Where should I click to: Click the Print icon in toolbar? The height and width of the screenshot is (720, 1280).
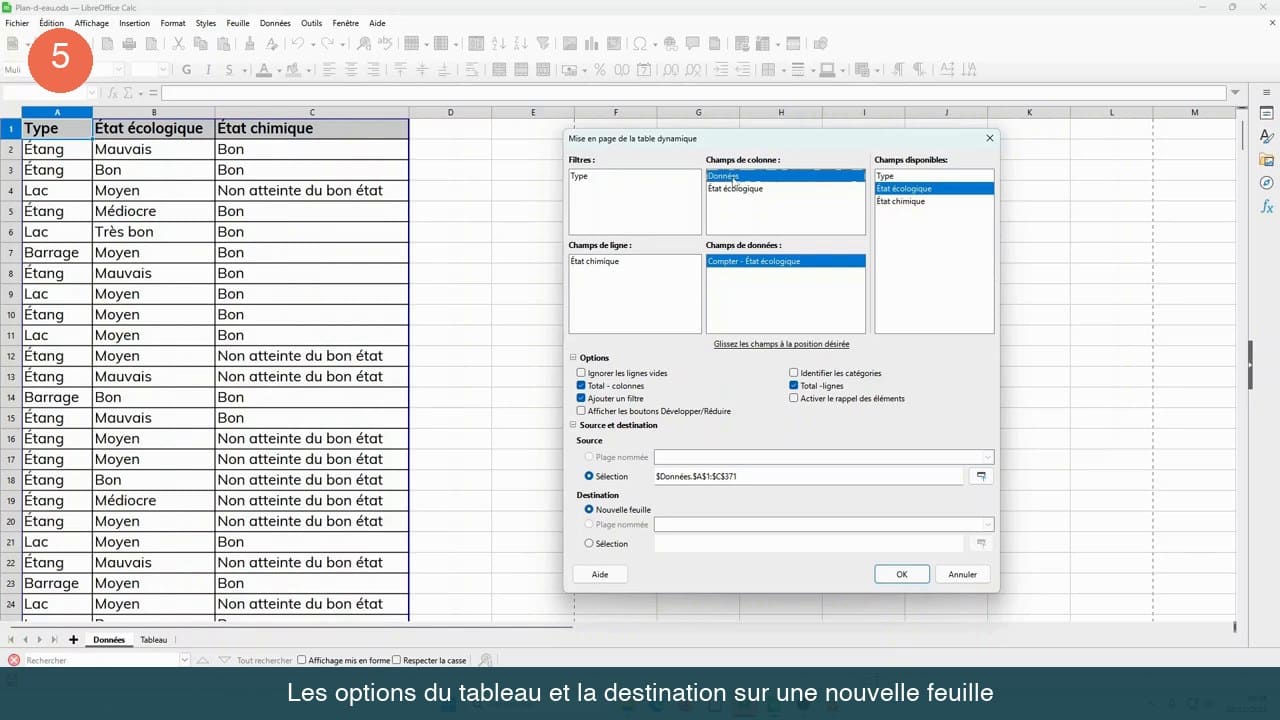click(x=129, y=44)
